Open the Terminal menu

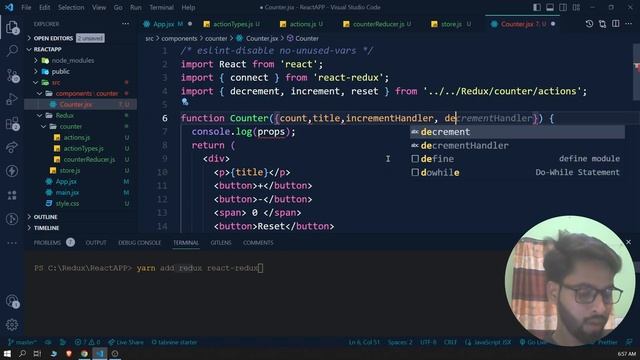pyautogui.click(x=161, y=7)
